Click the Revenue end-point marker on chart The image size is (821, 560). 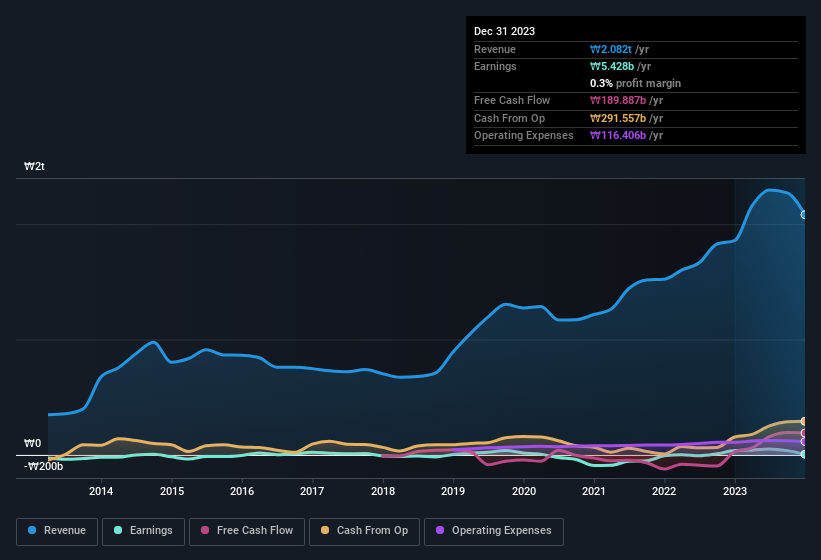click(x=804, y=215)
